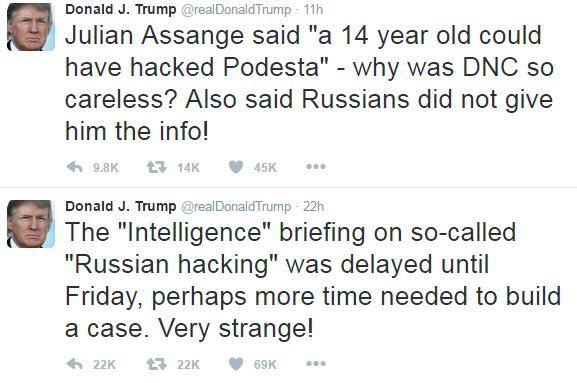Open the Julian Assange tweet text
This screenshot has width=577, height=383.
click(309, 83)
